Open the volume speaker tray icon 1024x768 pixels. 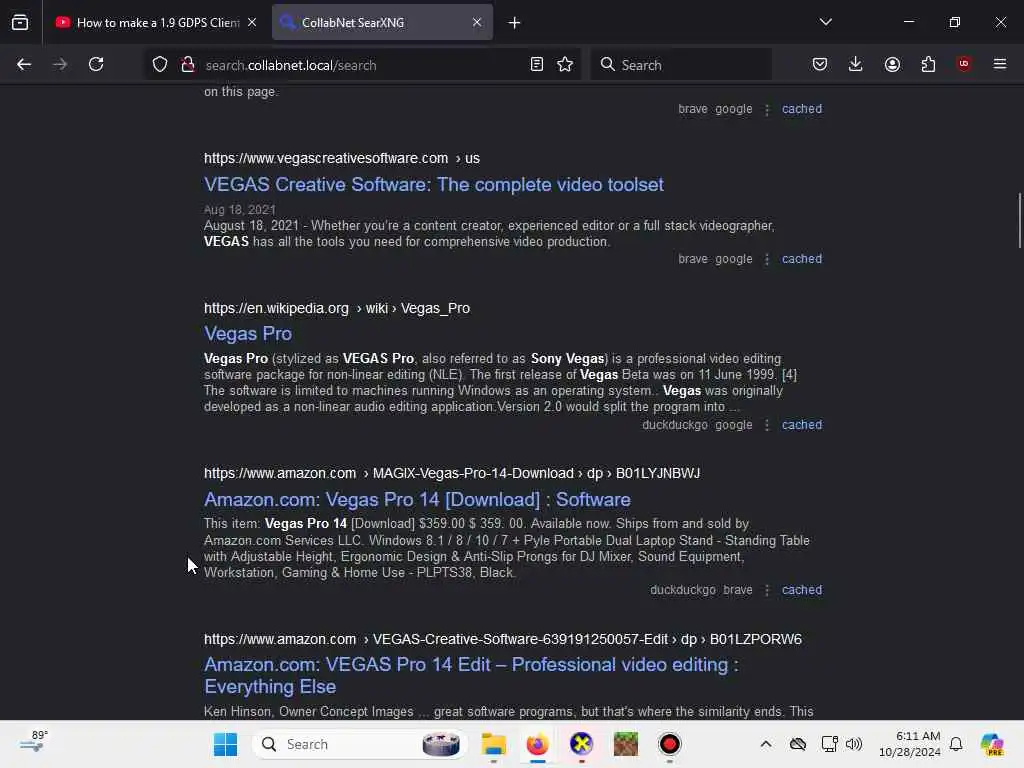coord(854,744)
